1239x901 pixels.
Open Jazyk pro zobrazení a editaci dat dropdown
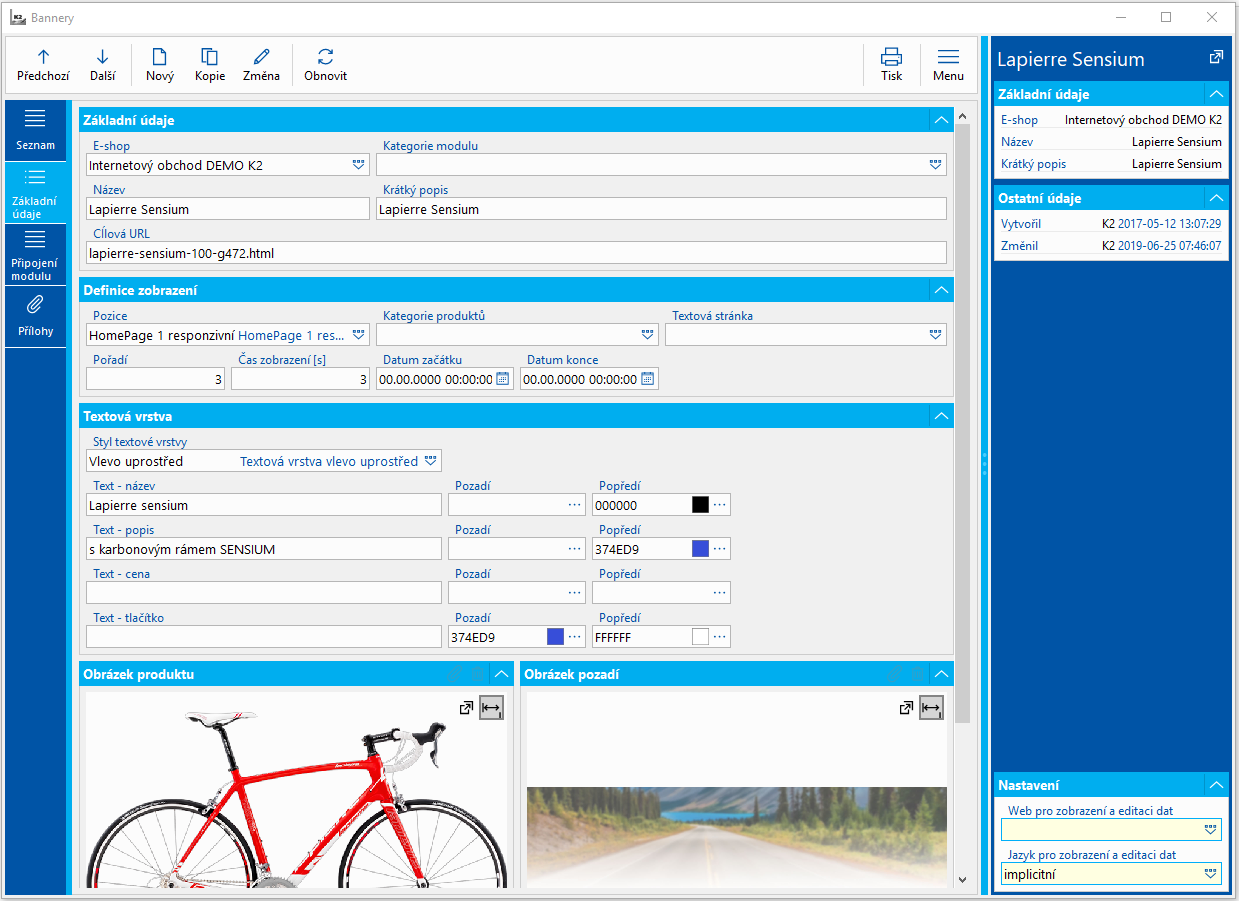tap(1210, 874)
